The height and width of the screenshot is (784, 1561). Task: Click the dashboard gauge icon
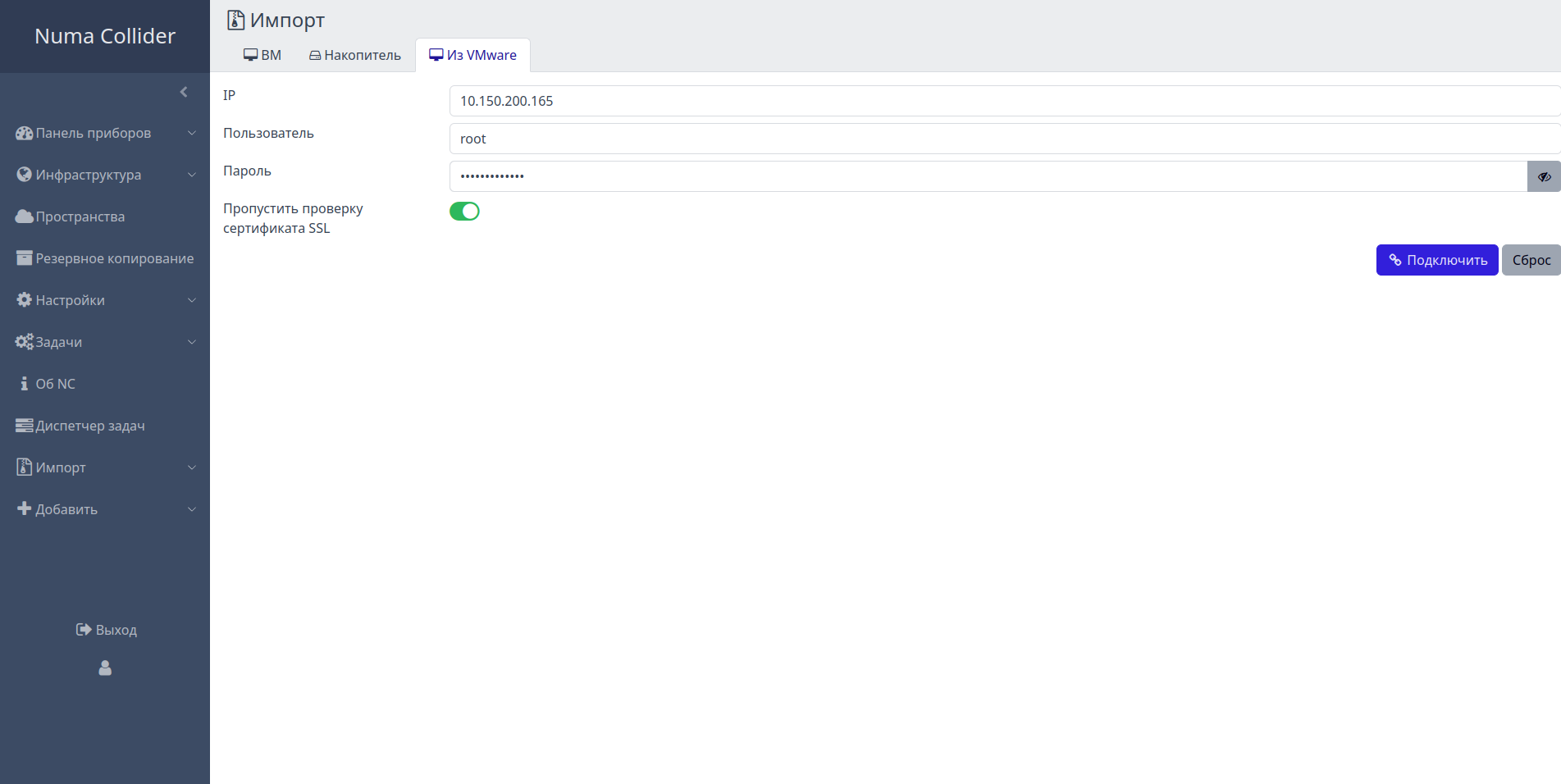point(25,133)
